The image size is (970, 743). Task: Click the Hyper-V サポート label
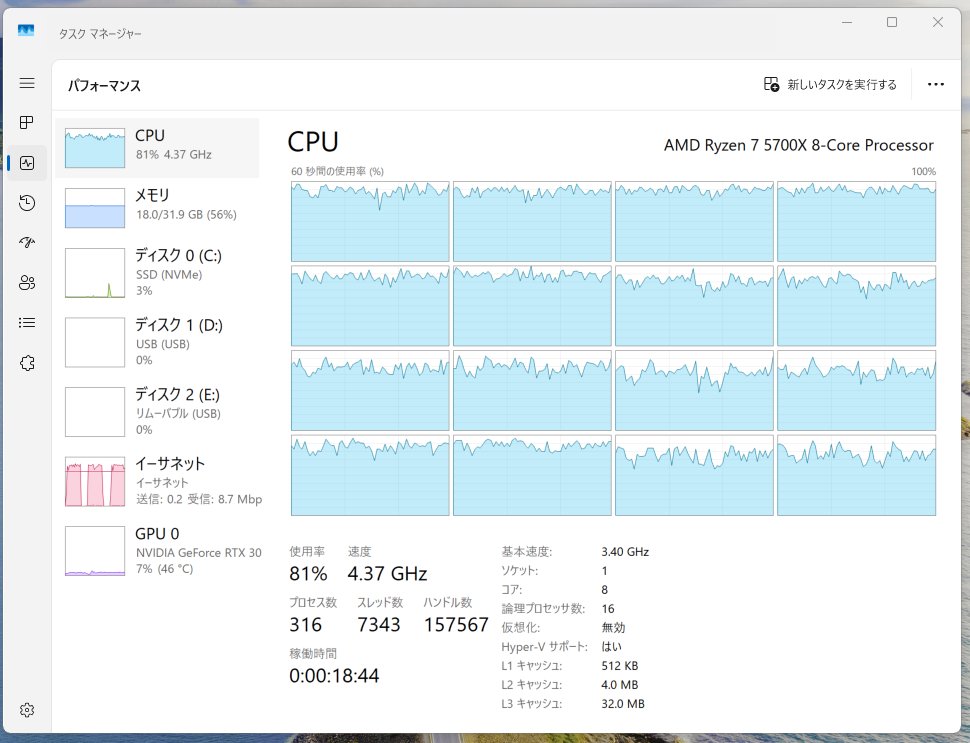(x=544, y=646)
